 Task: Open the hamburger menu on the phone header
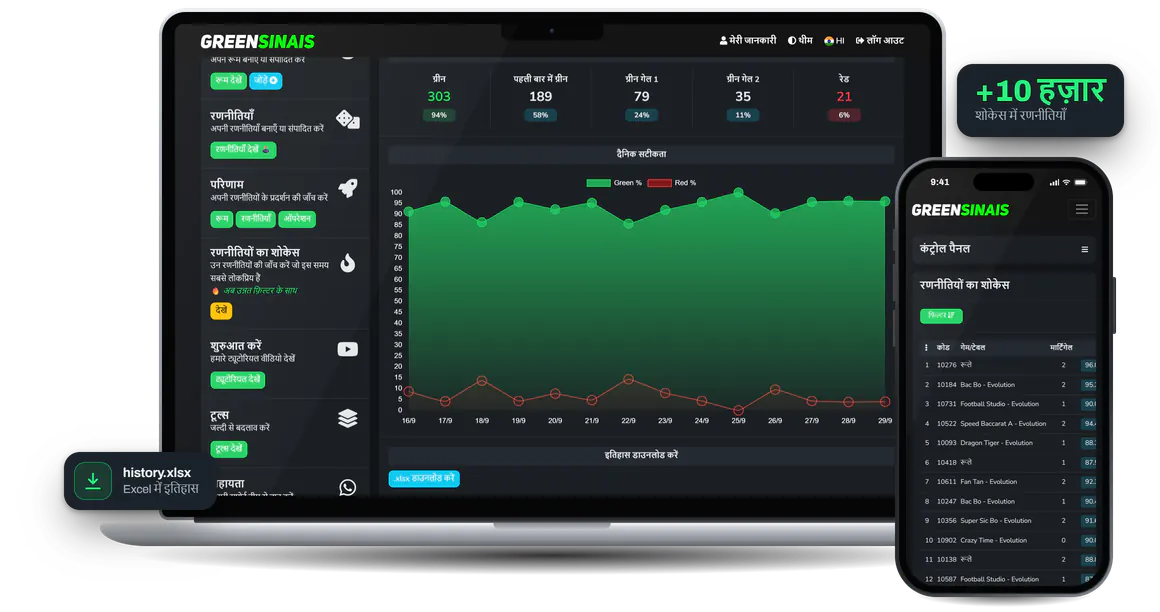pyautogui.click(x=1082, y=209)
